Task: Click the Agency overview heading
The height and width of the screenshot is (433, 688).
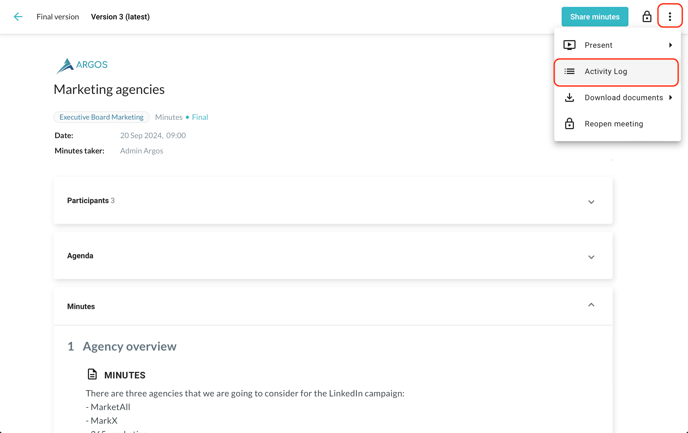Action: coord(129,346)
